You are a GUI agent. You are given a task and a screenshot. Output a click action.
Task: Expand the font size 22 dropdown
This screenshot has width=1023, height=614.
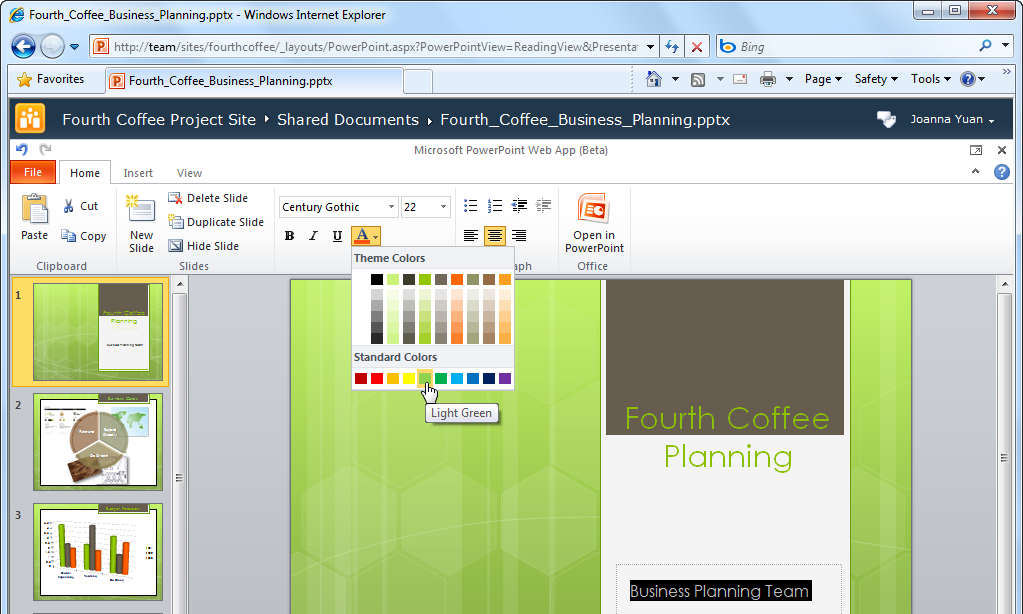[443, 207]
